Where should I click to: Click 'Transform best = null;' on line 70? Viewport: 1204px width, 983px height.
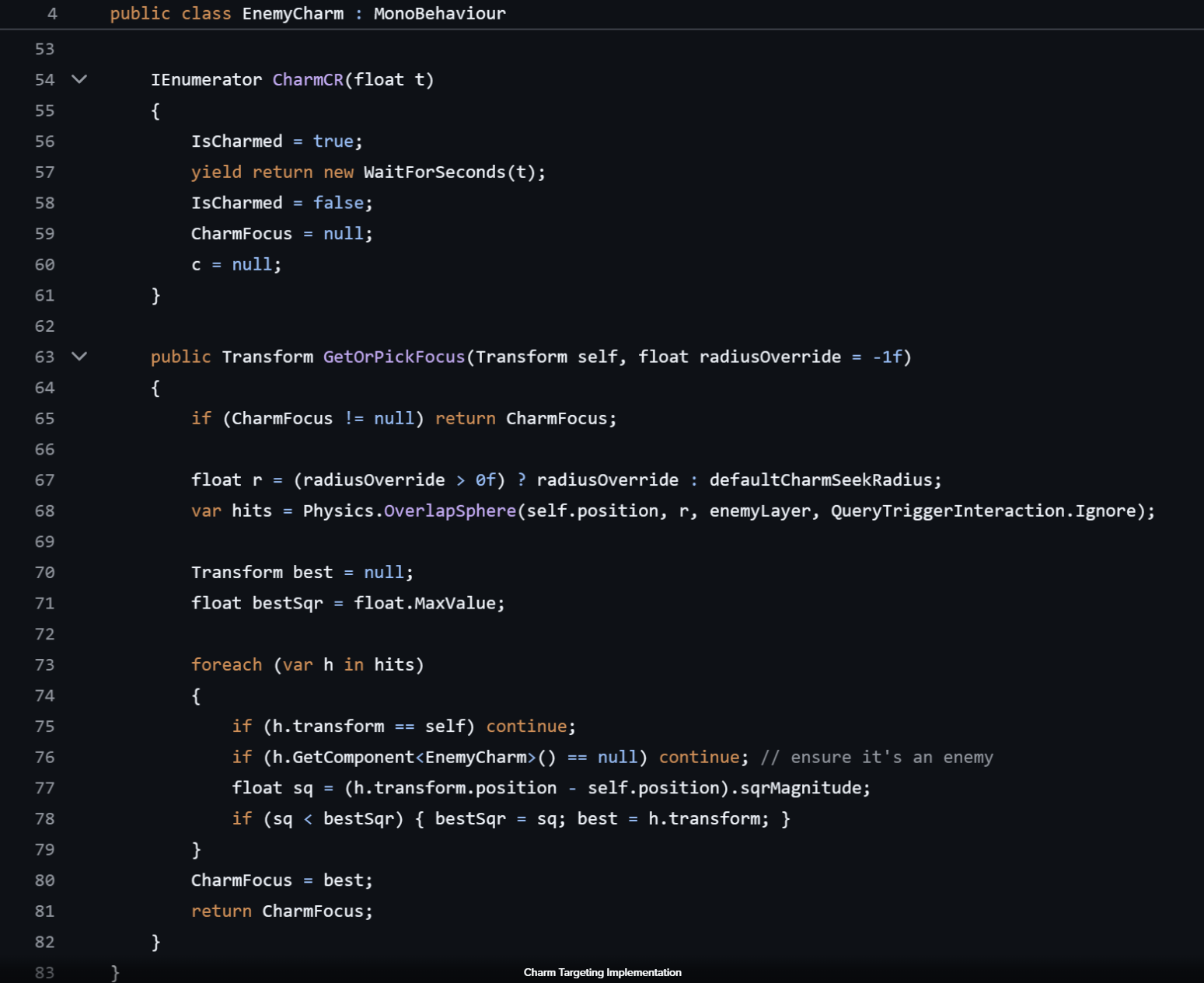[x=302, y=572]
